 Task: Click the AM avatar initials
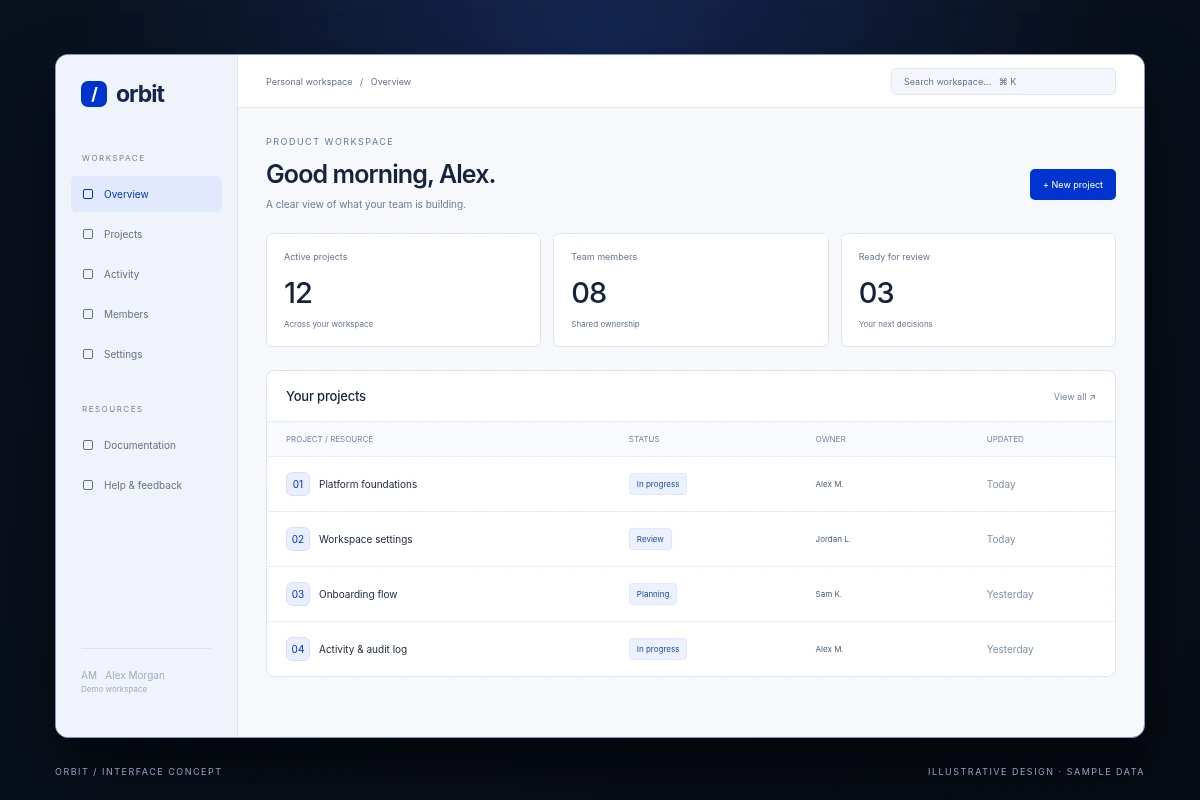coord(89,676)
